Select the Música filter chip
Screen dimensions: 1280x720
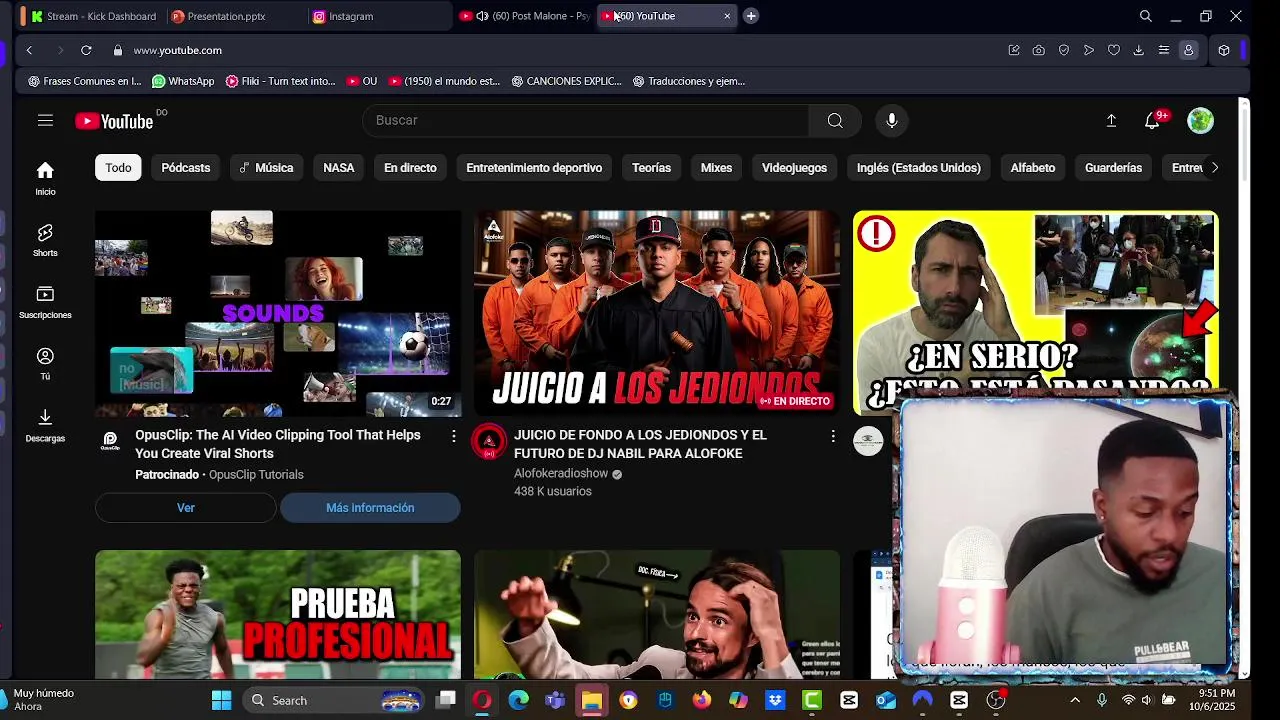(266, 168)
